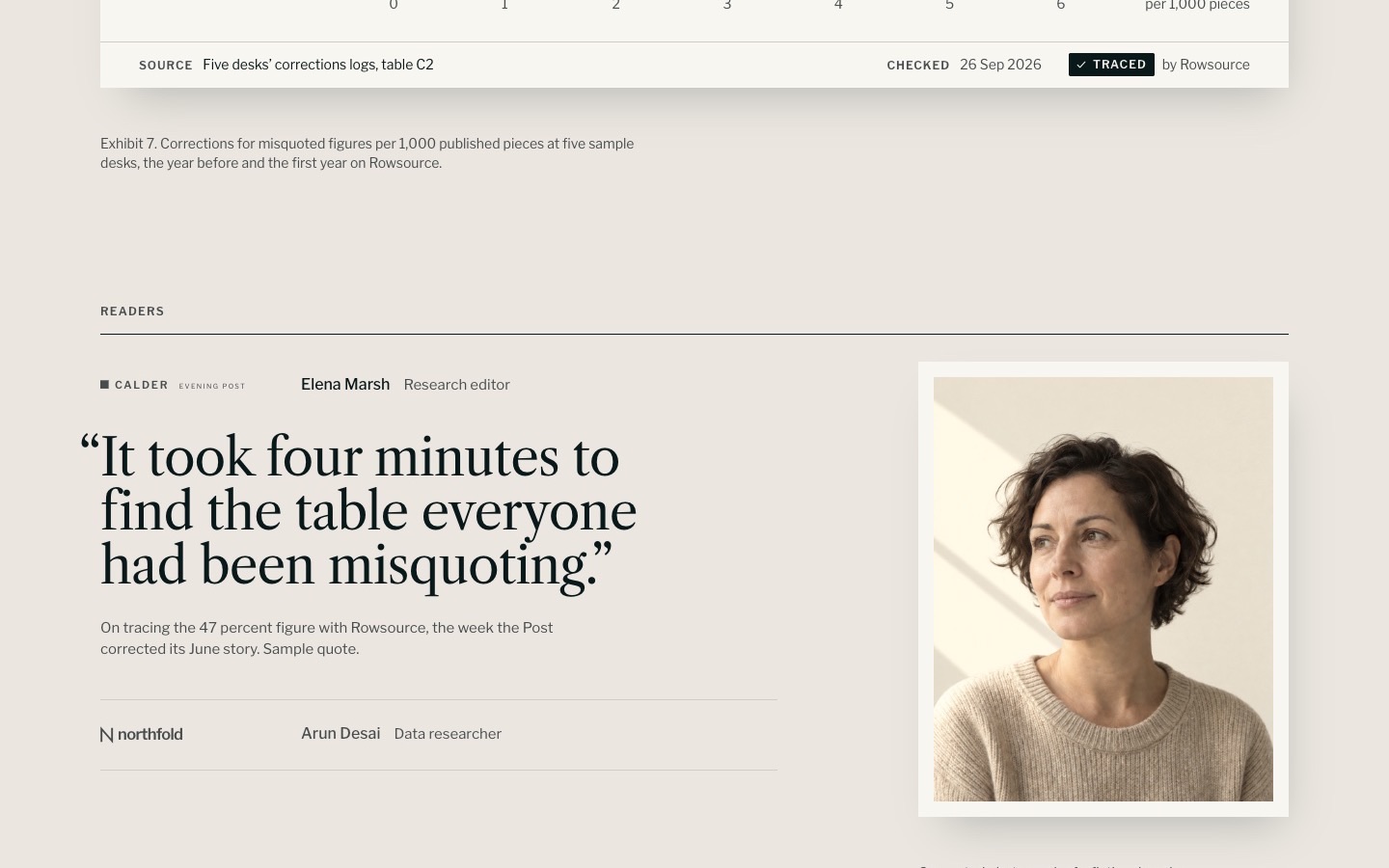
Task: Click the 'by Rowsource' attribution
Action: tap(1206, 65)
